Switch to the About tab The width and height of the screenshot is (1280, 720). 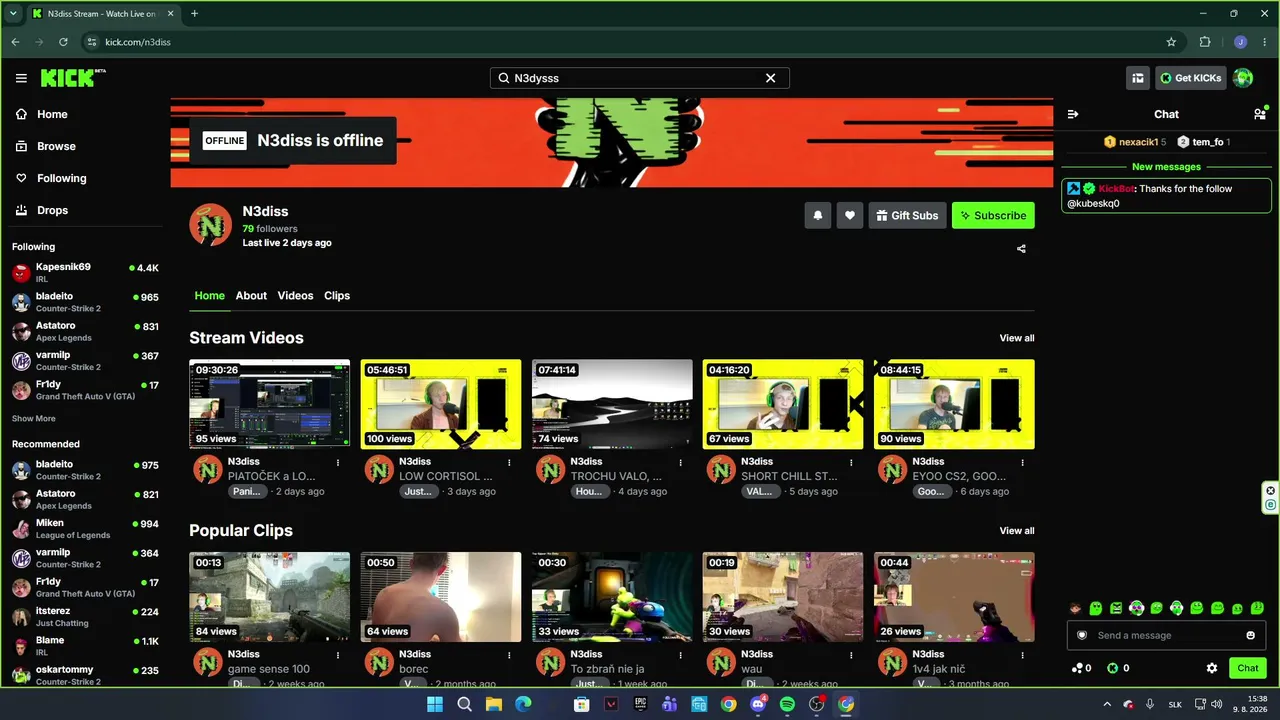click(x=251, y=296)
